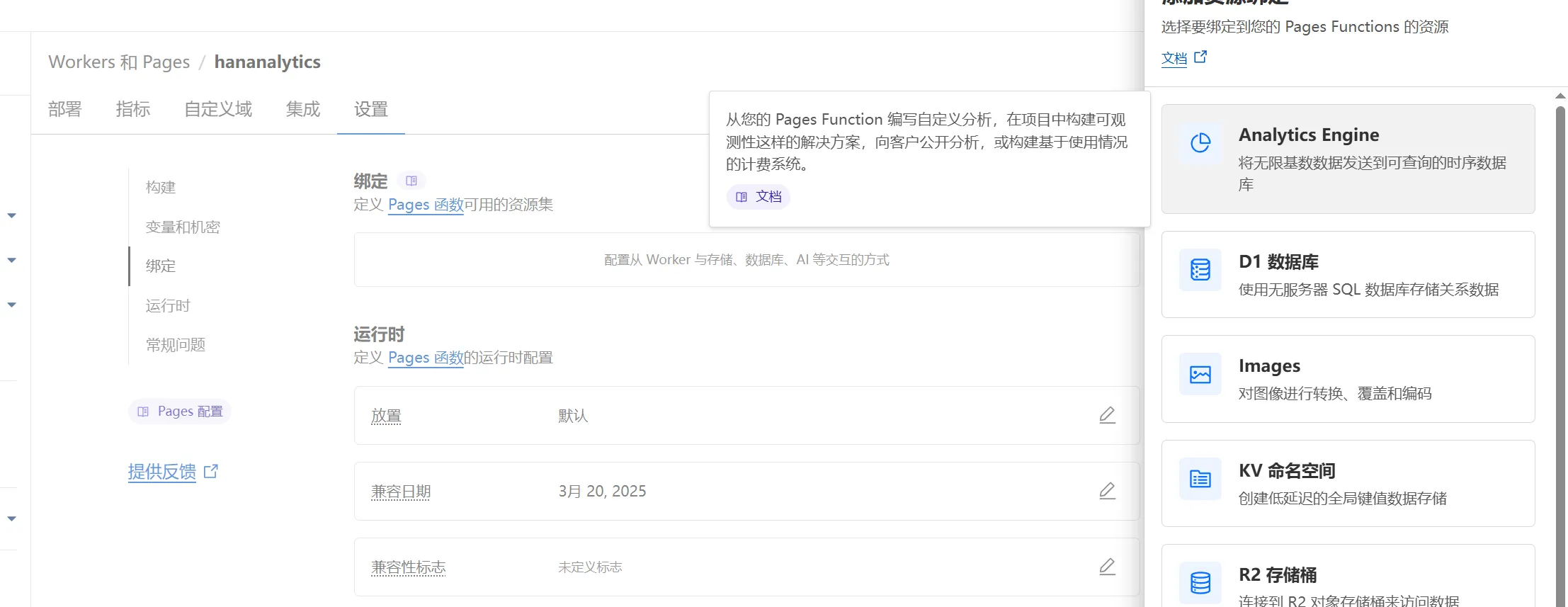Click the pencil icon for 兼容性标志
The image size is (1568, 607).
tap(1107, 567)
